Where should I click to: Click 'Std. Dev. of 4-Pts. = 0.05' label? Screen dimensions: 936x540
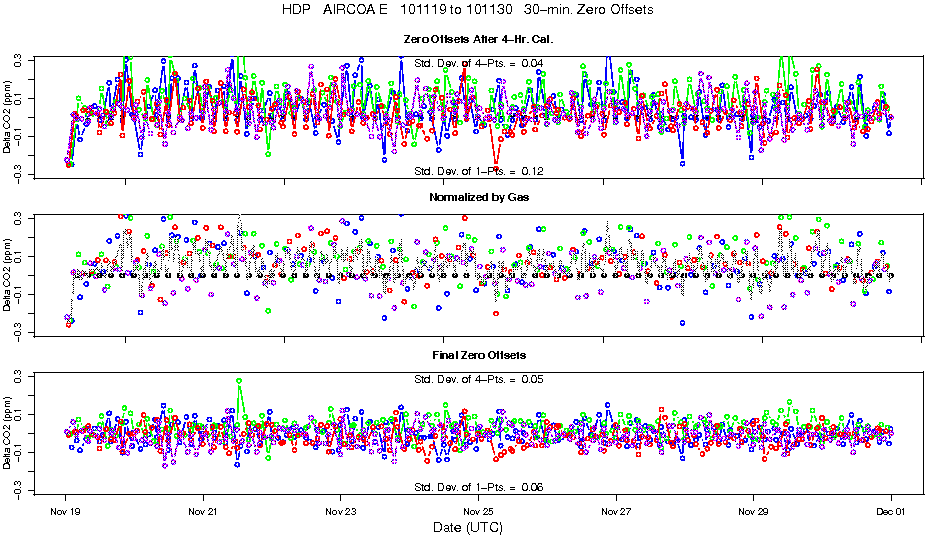tap(479, 379)
